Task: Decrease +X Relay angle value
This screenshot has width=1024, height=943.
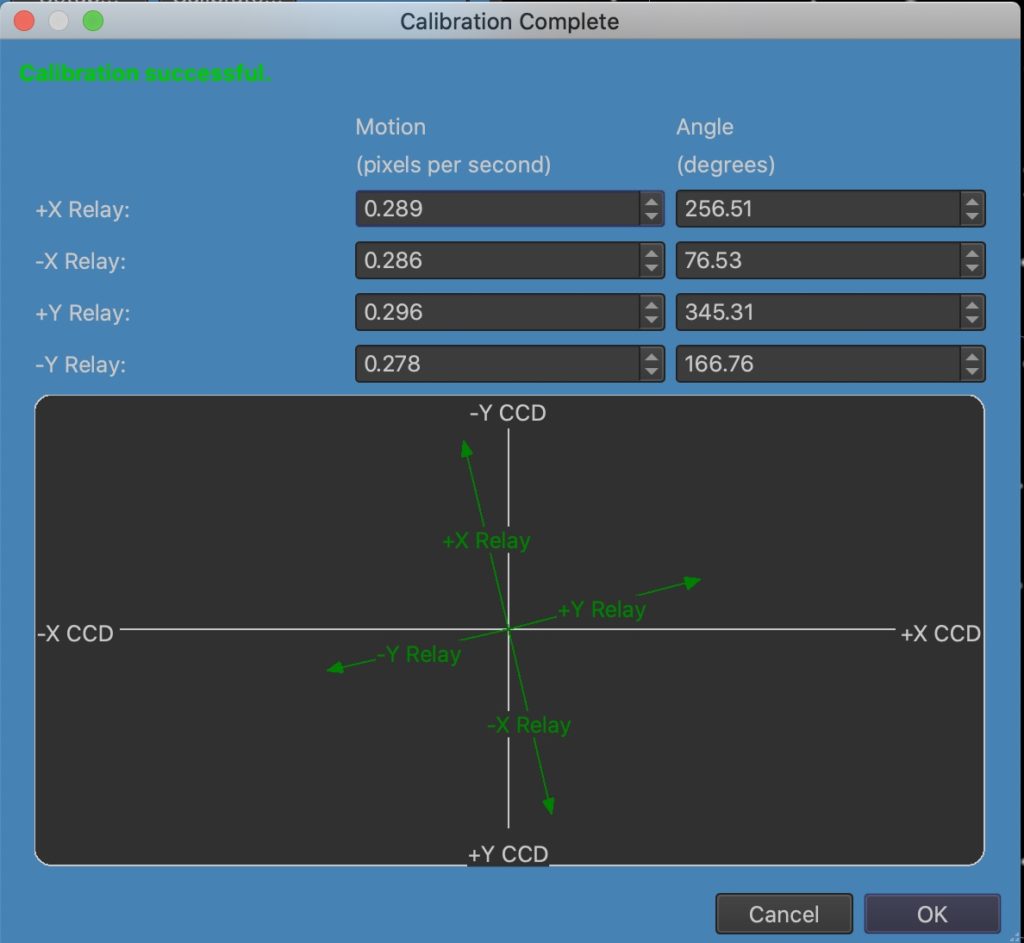Action: tap(972, 216)
